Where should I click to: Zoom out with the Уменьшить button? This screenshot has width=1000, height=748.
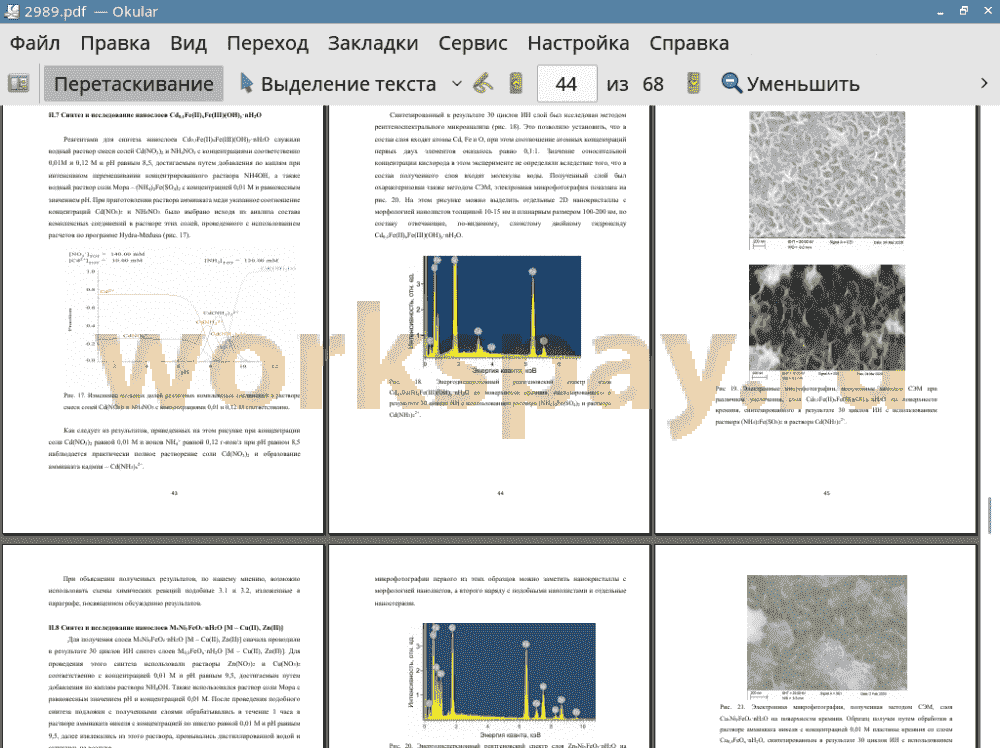click(x=791, y=84)
